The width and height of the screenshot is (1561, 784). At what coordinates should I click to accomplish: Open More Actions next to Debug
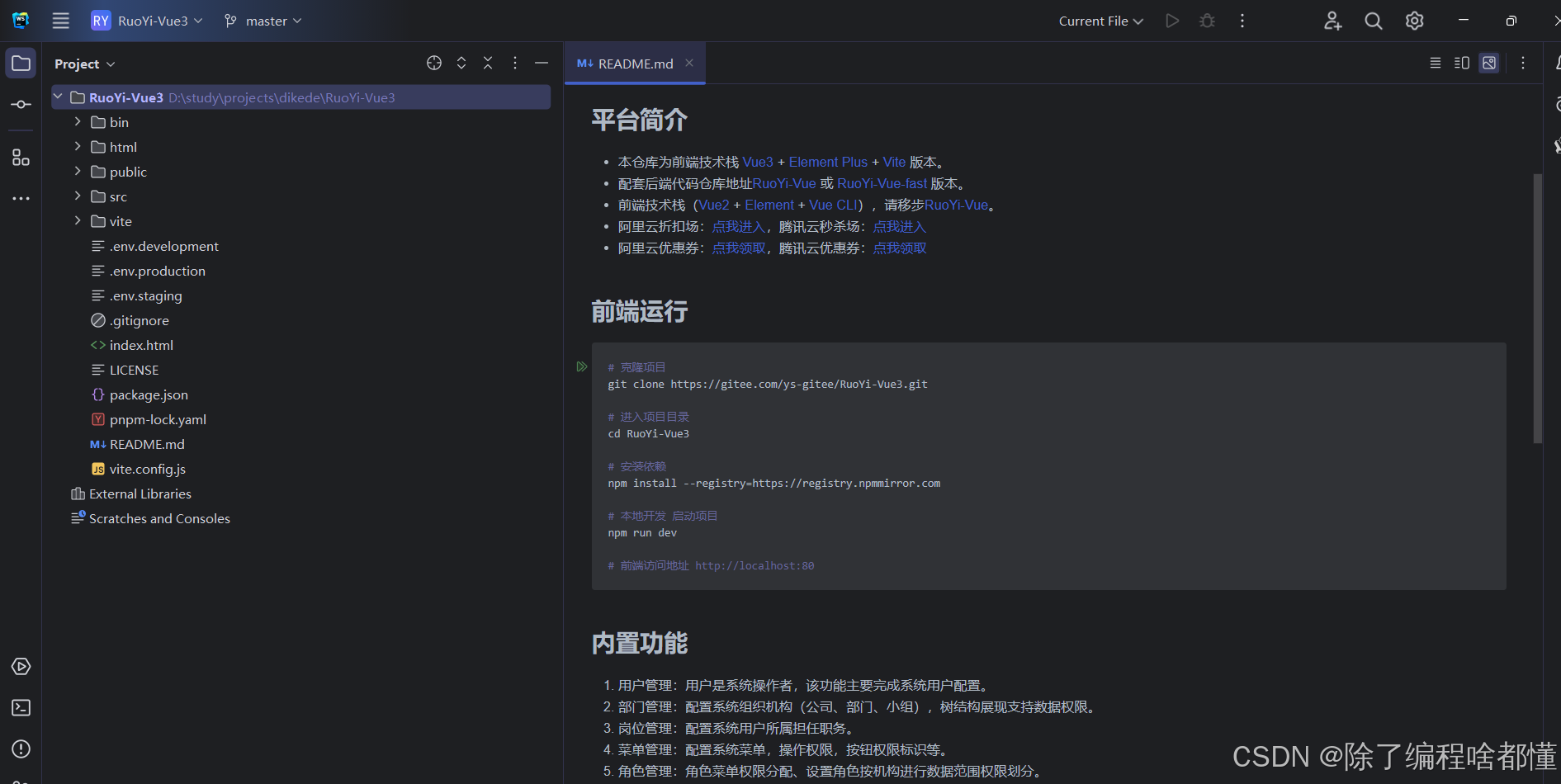coord(1242,21)
